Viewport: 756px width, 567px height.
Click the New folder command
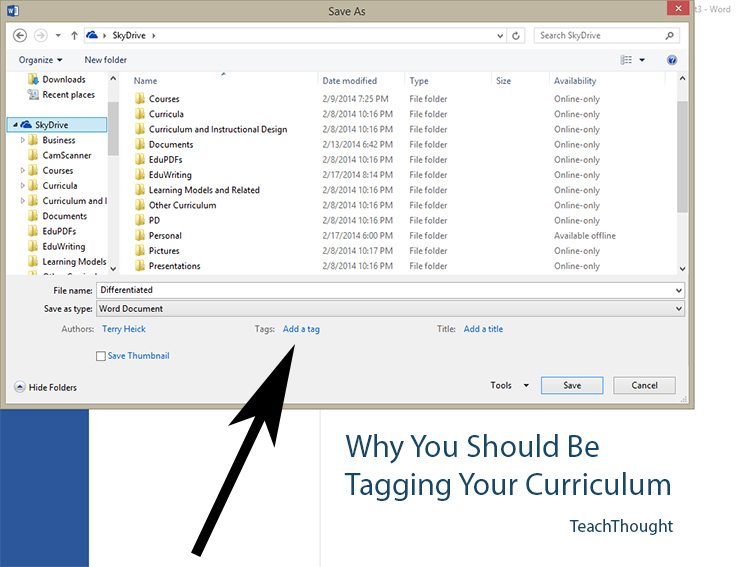[105, 60]
